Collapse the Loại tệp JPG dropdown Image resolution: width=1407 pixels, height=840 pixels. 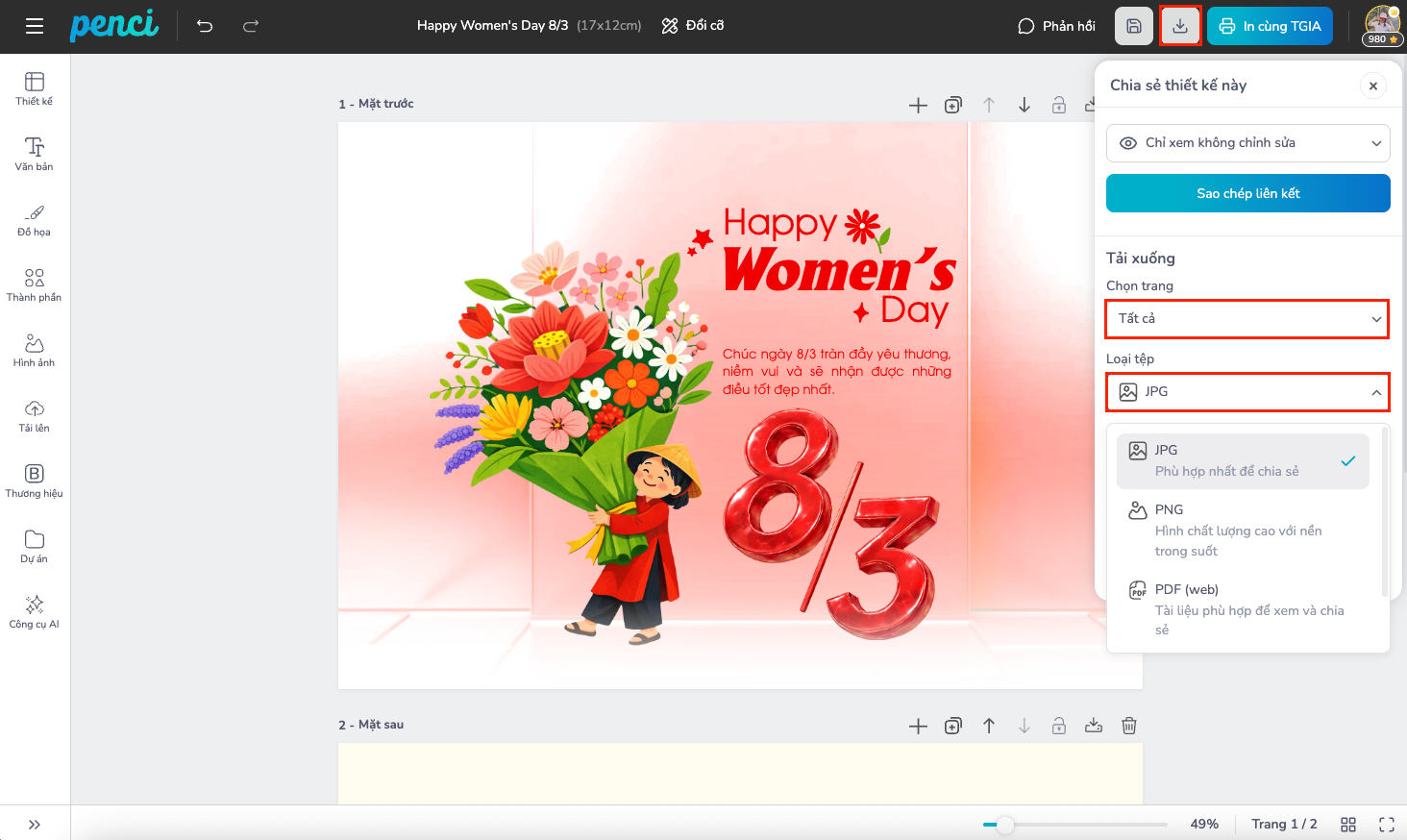tap(1247, 392)
